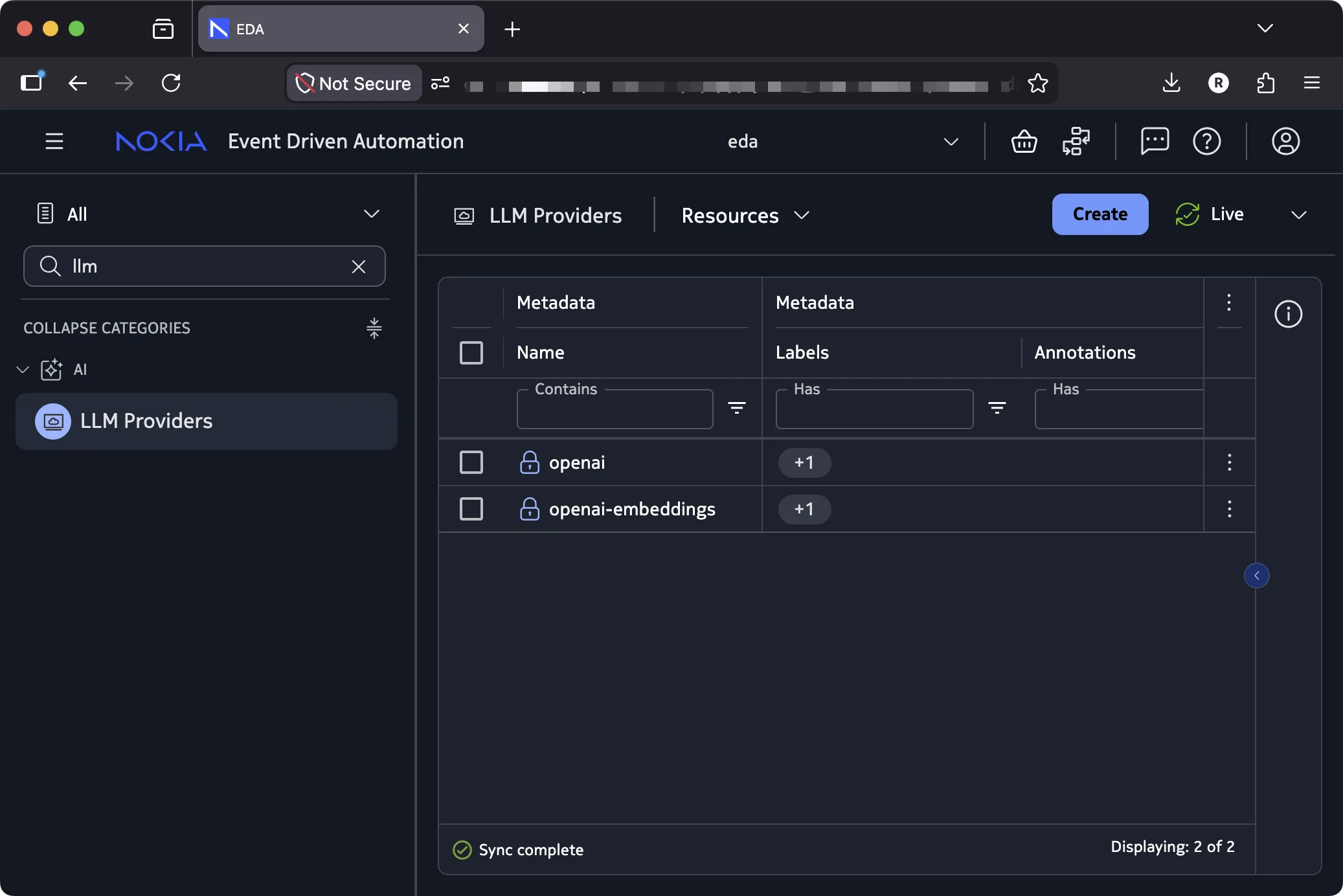Reload the browser page
The image size is (1343, 896).
click(x=171, y=83)
